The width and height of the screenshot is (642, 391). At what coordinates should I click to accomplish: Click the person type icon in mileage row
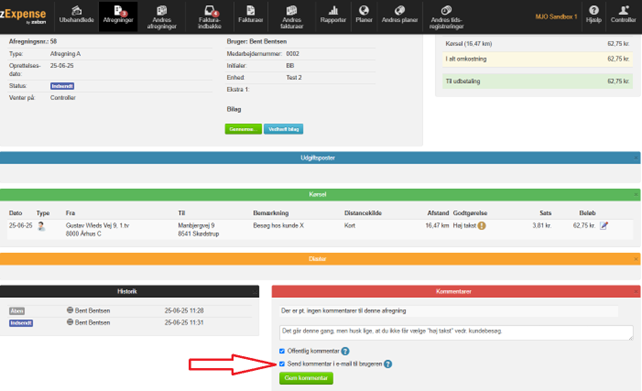click(41, 226)
